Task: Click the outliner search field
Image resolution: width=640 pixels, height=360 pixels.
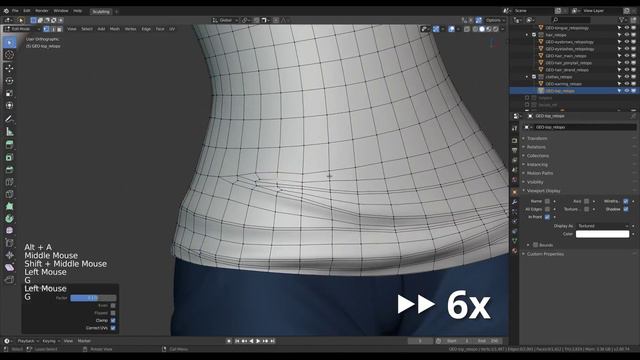Action: click(571, 20)
